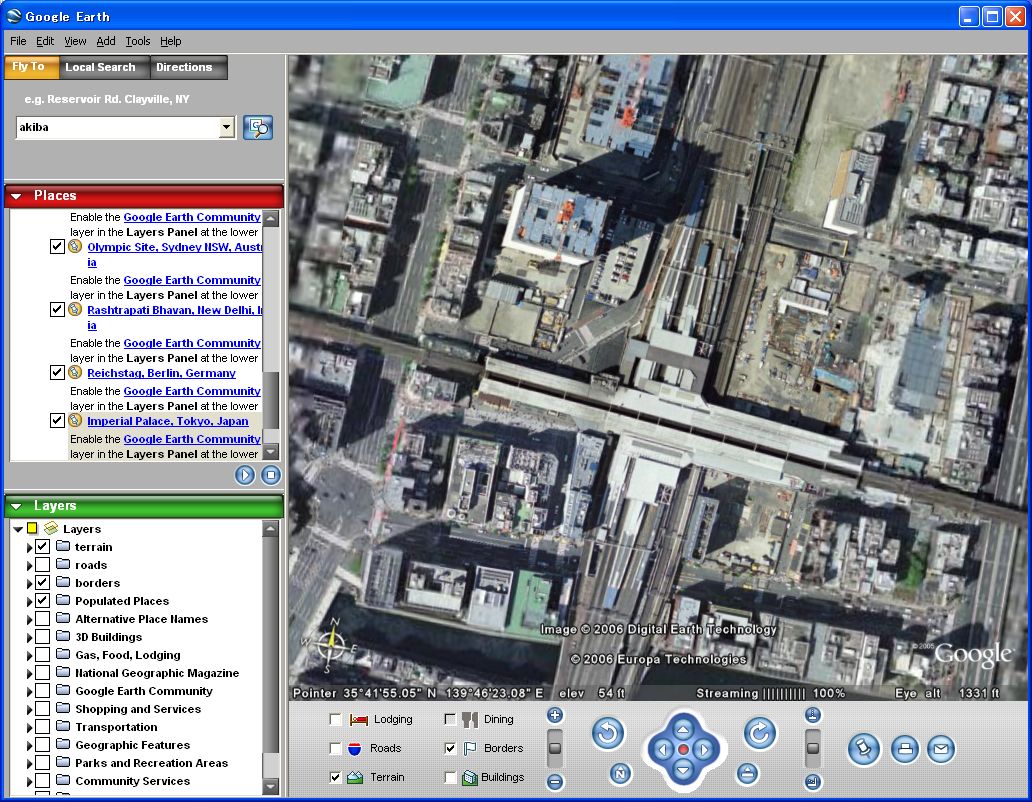1032x802 pixels.
Task: Rotate the view counter-clockwise
Action: (x=607, y=734)
